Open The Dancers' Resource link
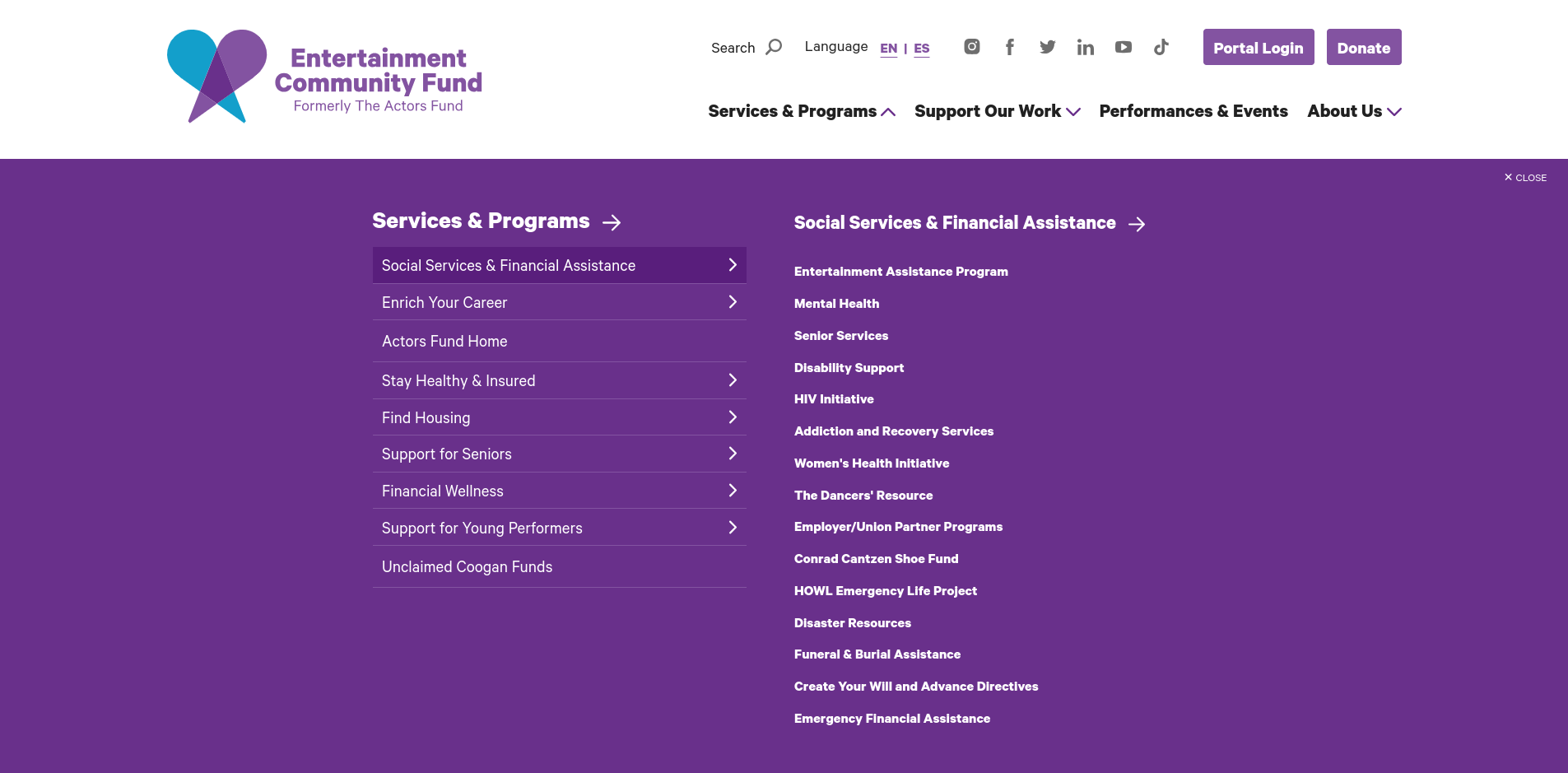 863,496
